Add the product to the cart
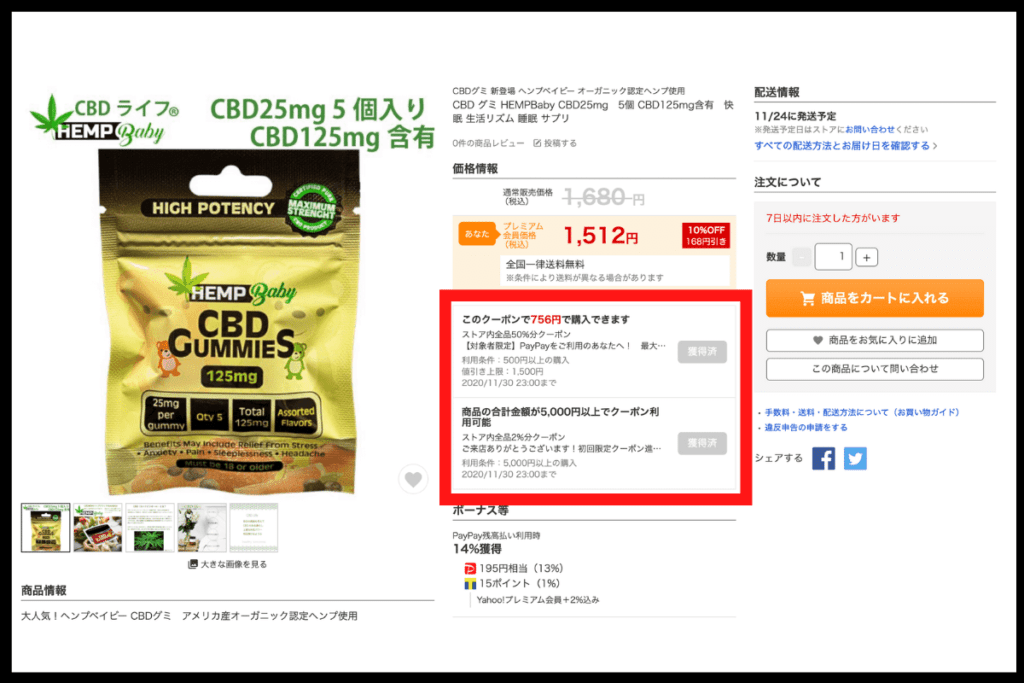The image size is (1024, 683). (x=874, y=298)
